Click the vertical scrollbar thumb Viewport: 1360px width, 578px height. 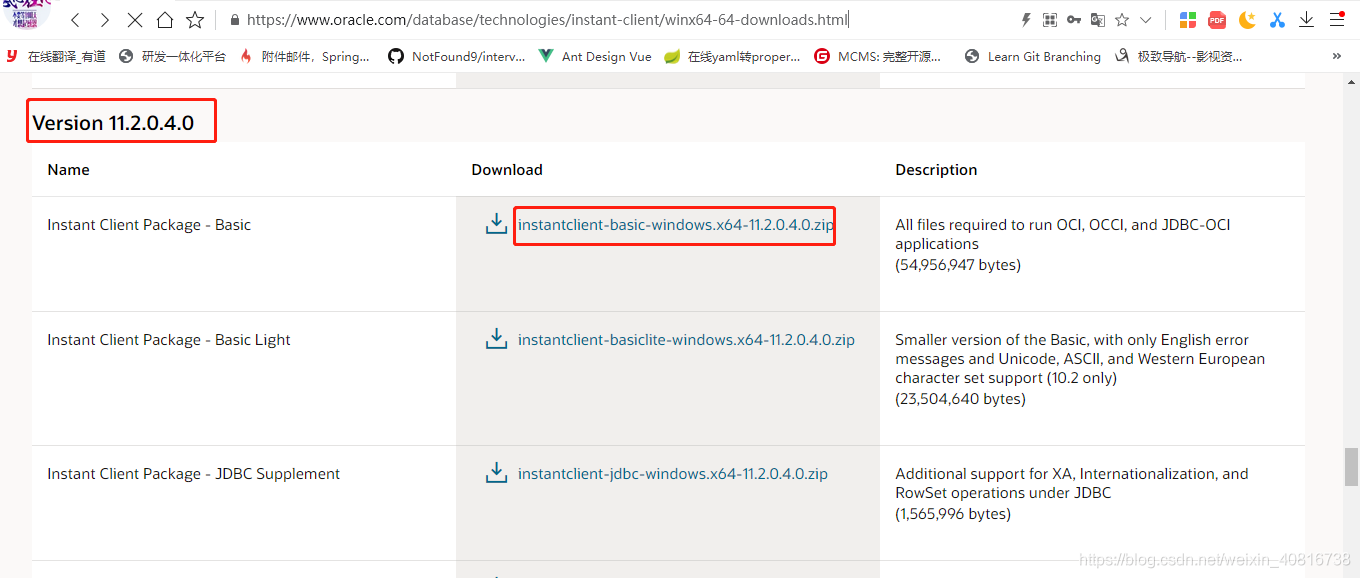[x=1352, y=466]
